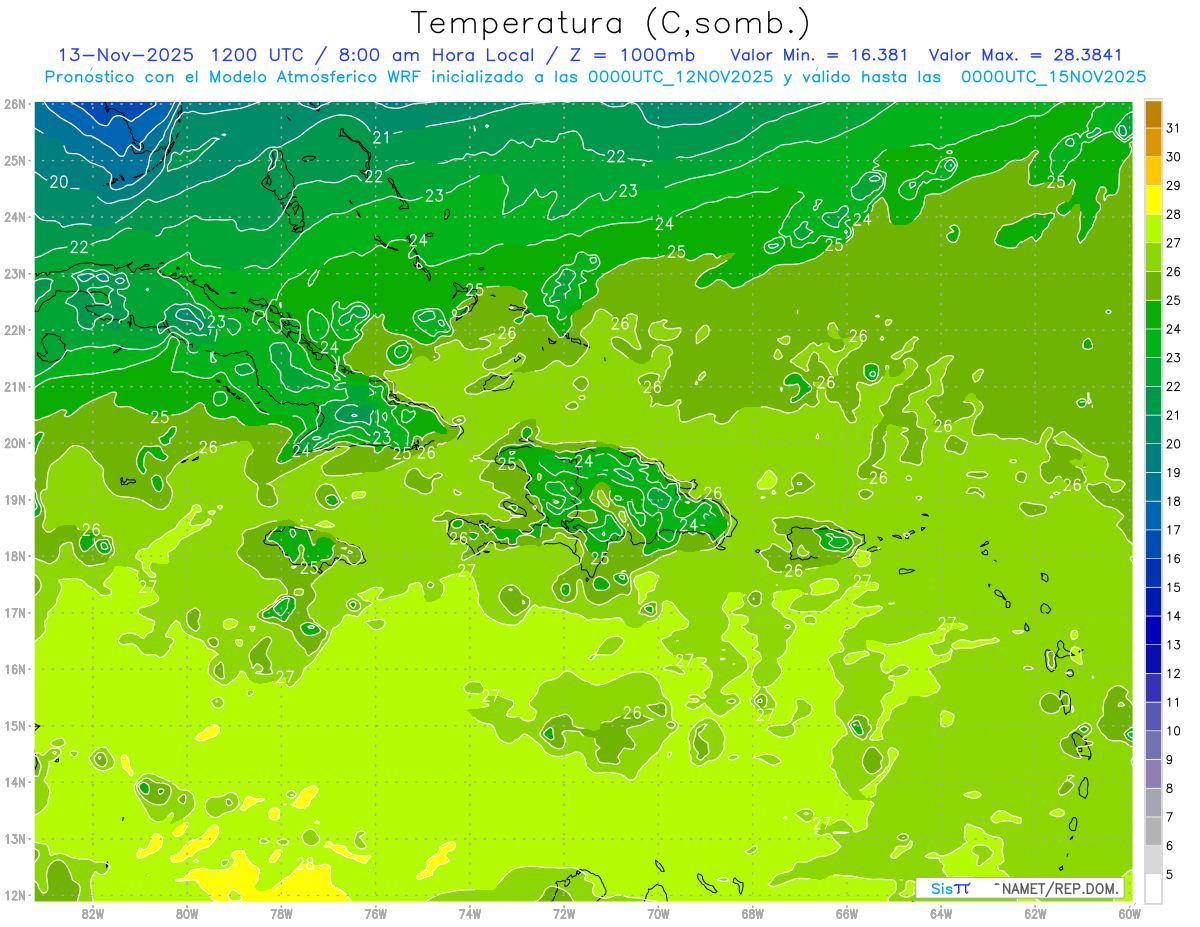Click the 12 label on the color scale
This screenshot has width=1200, height=927.
coord(1174,673)
